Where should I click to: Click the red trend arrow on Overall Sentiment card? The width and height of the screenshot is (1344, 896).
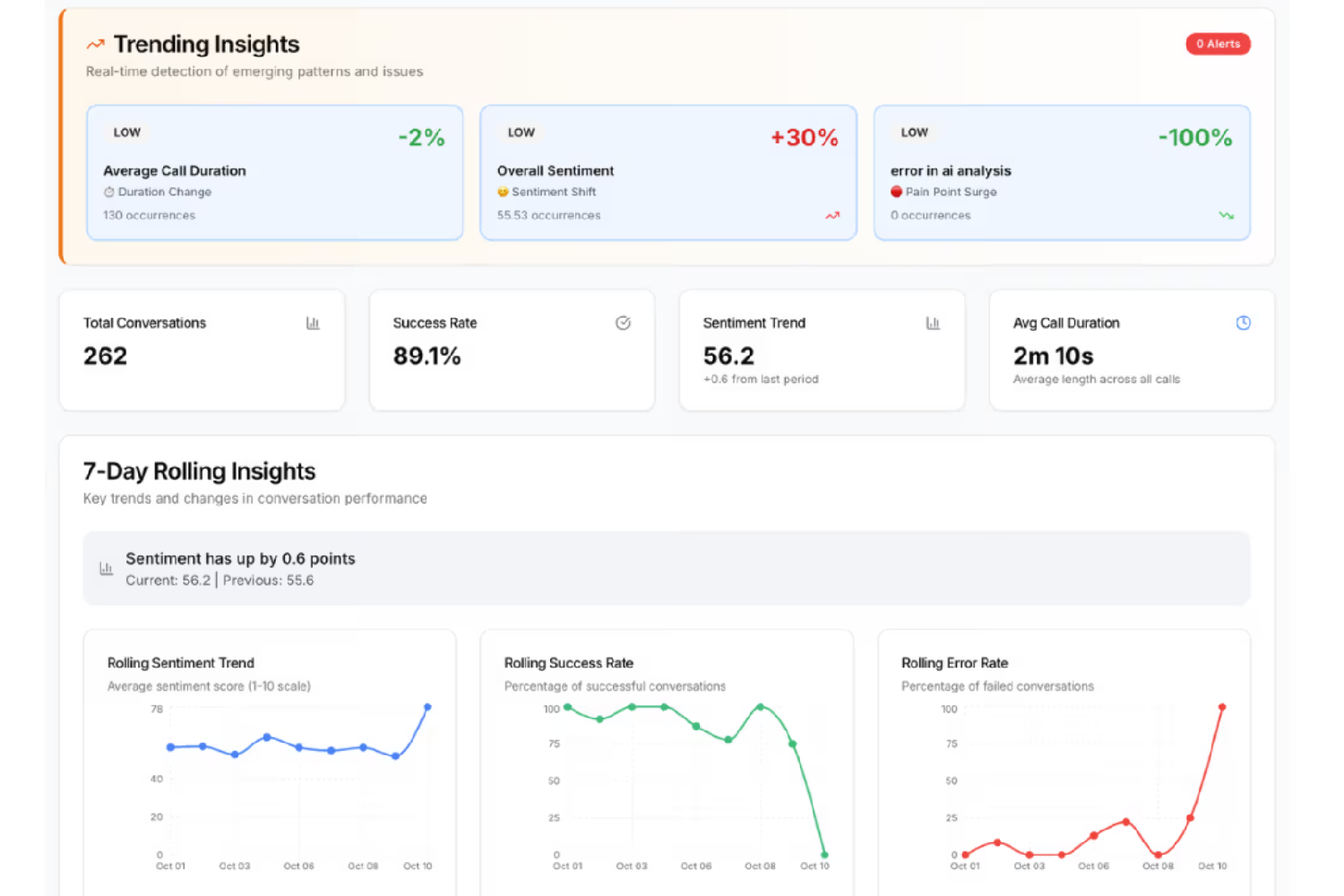point(832,215)
